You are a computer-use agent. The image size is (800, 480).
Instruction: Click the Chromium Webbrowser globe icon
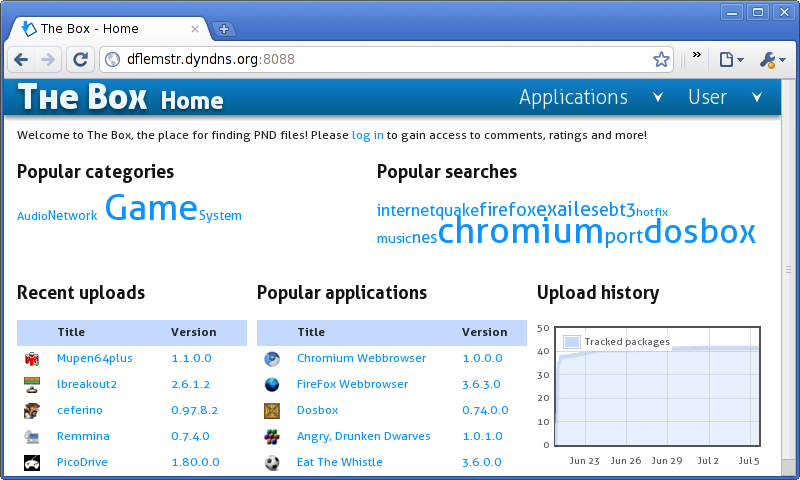272,358
